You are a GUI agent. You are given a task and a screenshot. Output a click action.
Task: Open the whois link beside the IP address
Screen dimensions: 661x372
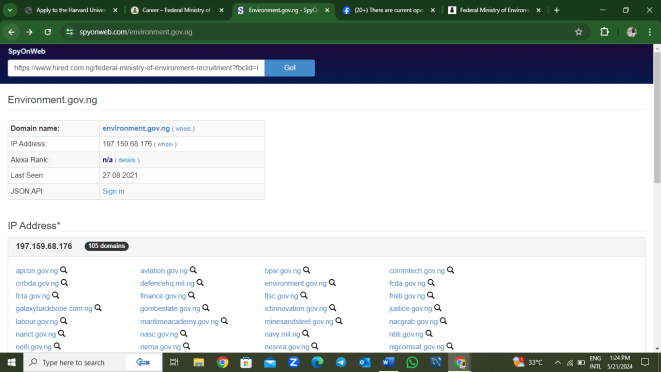coord(165,144)
